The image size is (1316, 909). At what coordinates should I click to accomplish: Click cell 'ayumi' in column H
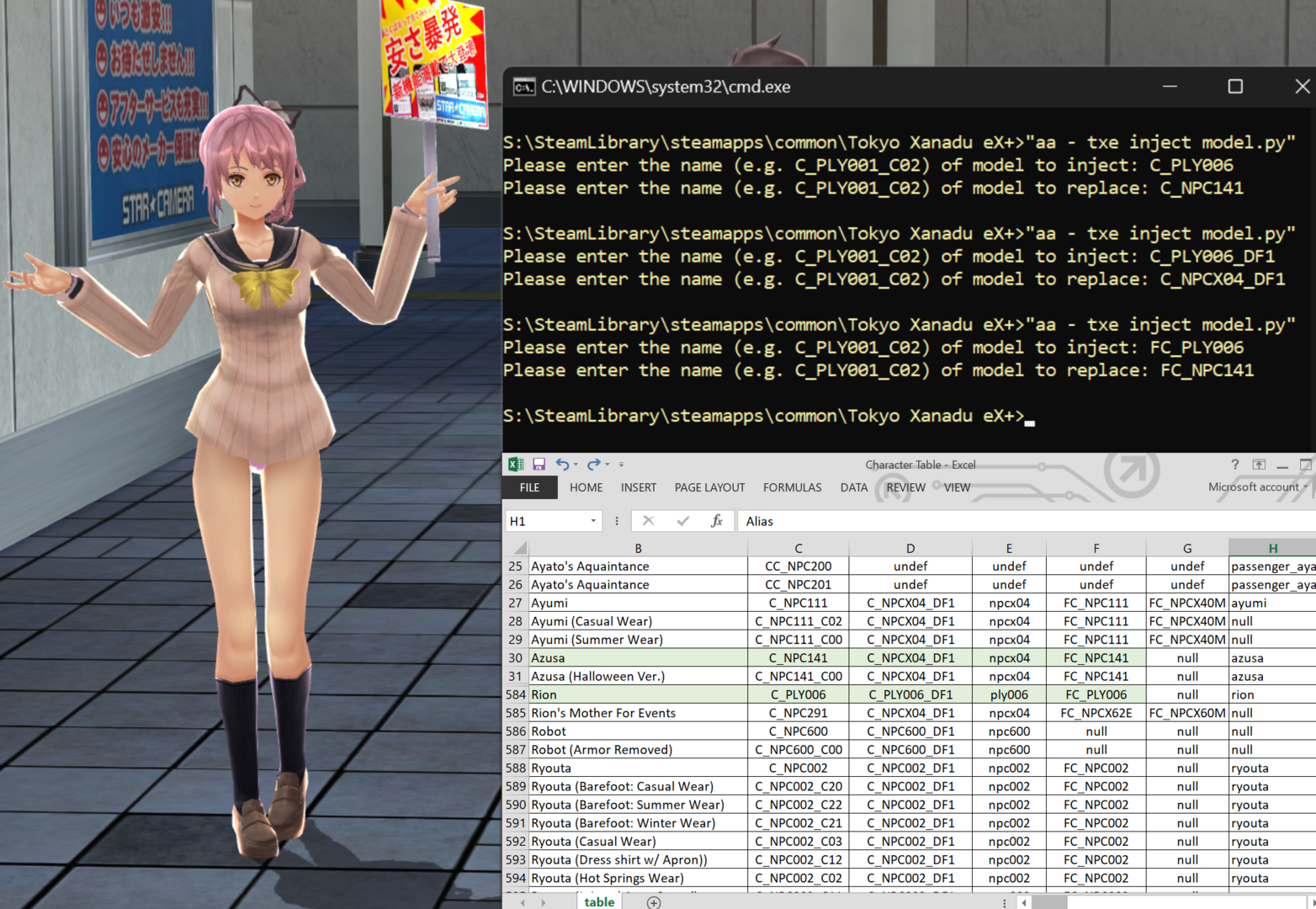point(1272,603)
